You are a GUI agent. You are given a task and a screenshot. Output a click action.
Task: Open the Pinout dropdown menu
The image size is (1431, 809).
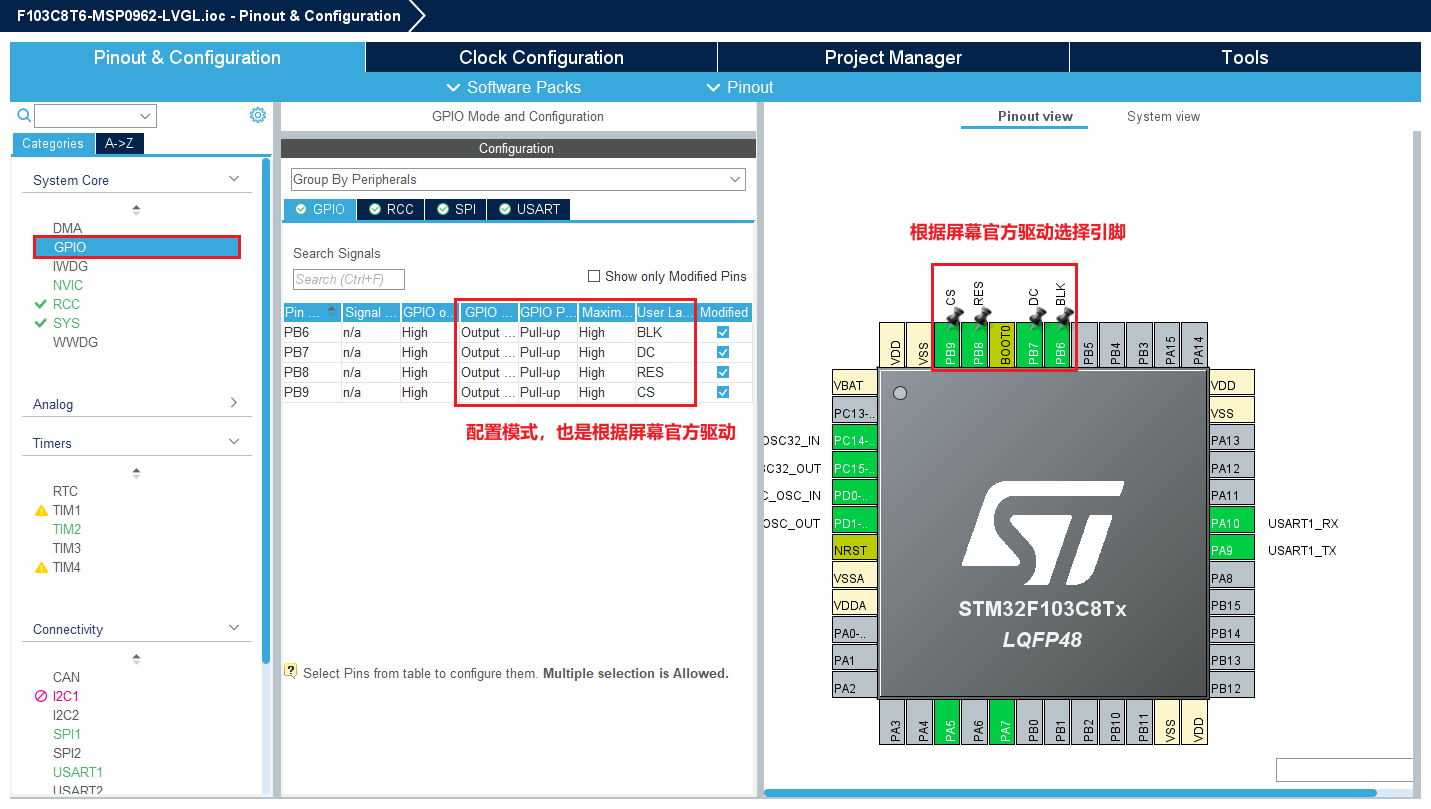tap(740, 87)
